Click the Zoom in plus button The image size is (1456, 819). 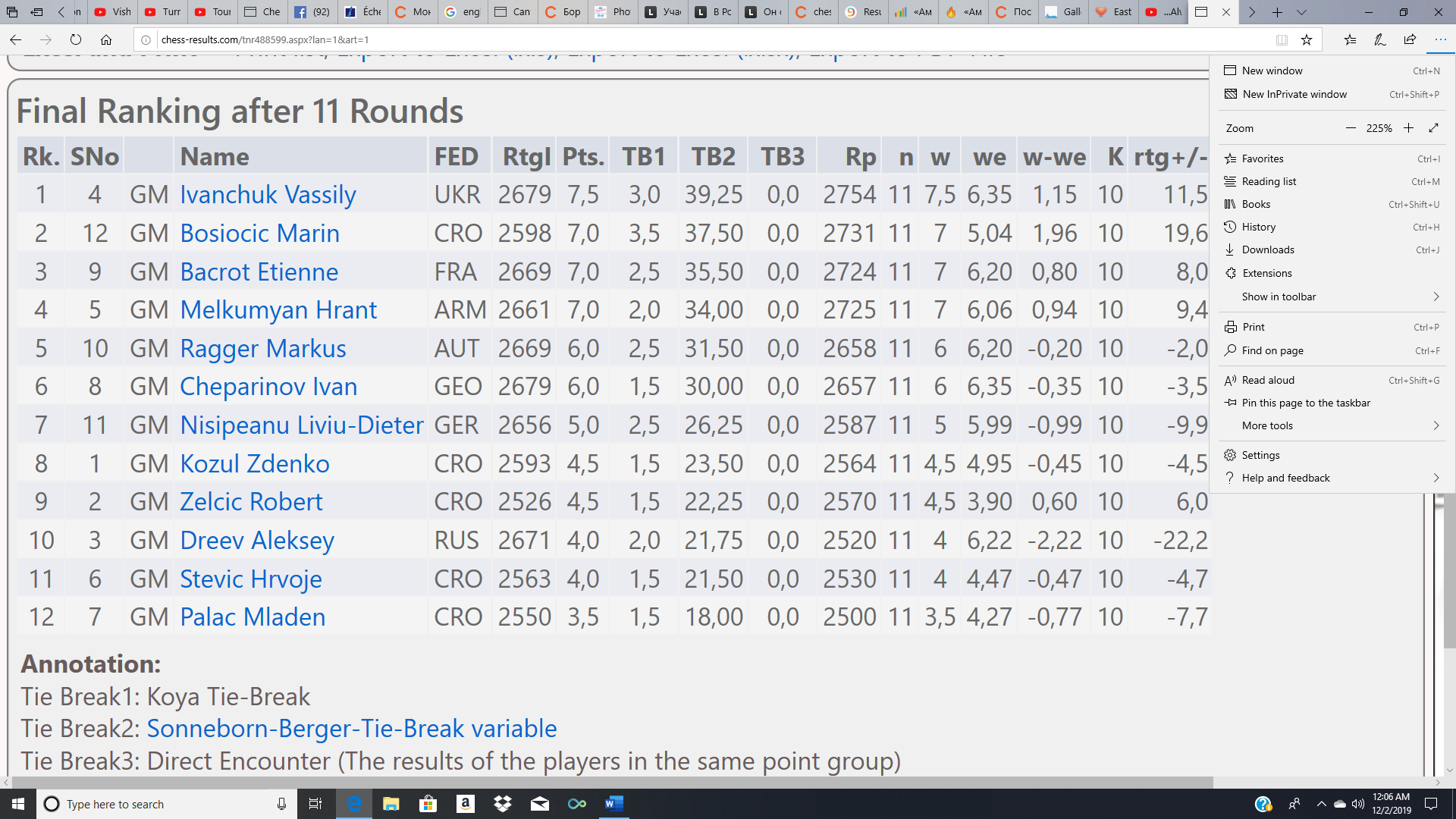pos(1408,128)
